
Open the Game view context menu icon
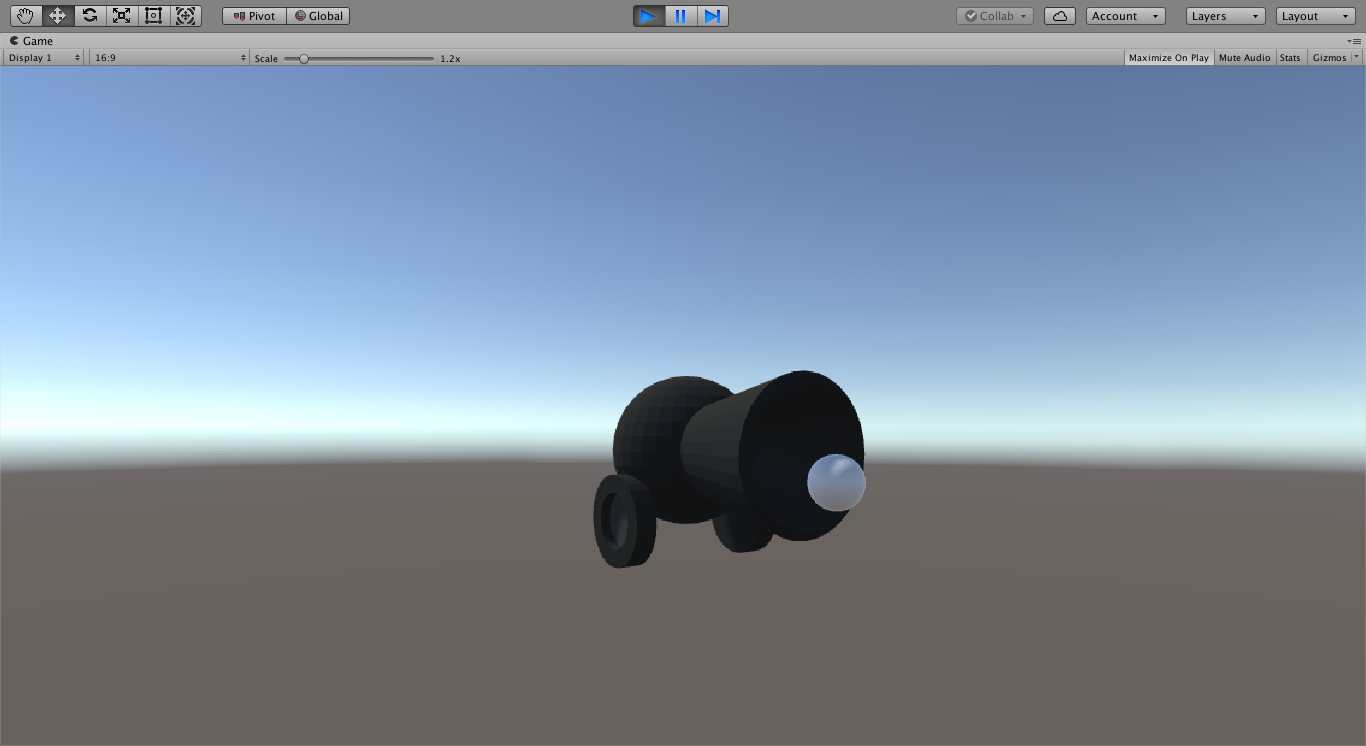1354,41
